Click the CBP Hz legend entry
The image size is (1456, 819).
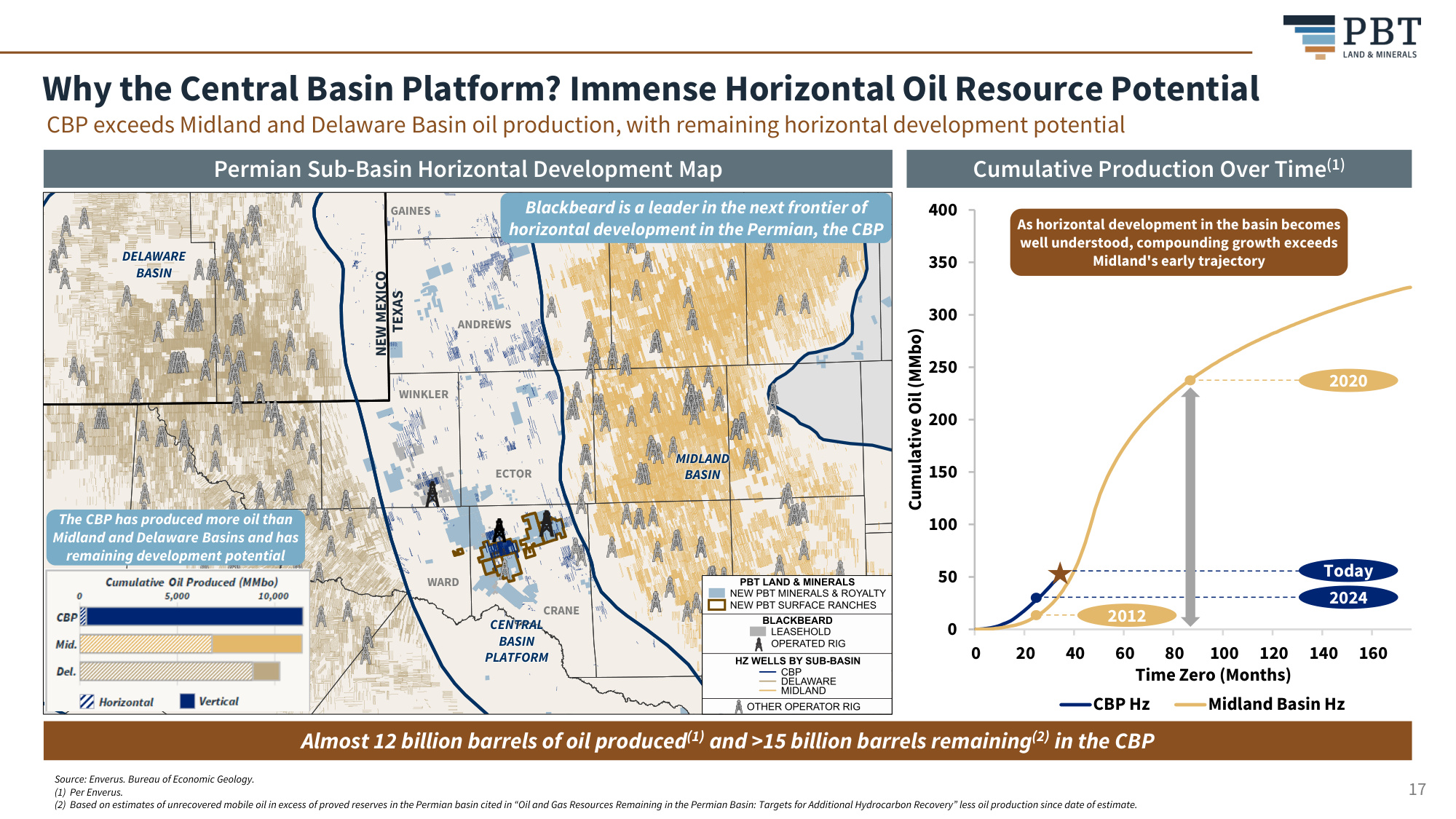pyautogui.click(x=1104, y=704)
